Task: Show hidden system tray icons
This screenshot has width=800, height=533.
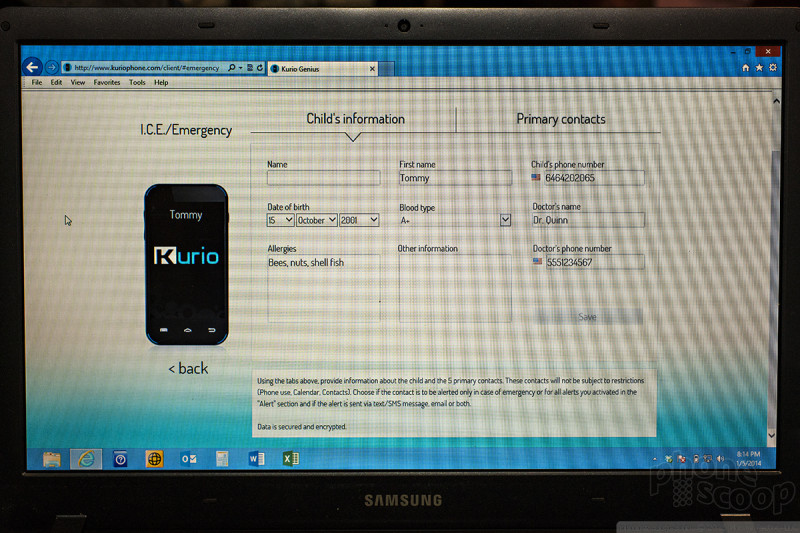Action: [655, 459]
